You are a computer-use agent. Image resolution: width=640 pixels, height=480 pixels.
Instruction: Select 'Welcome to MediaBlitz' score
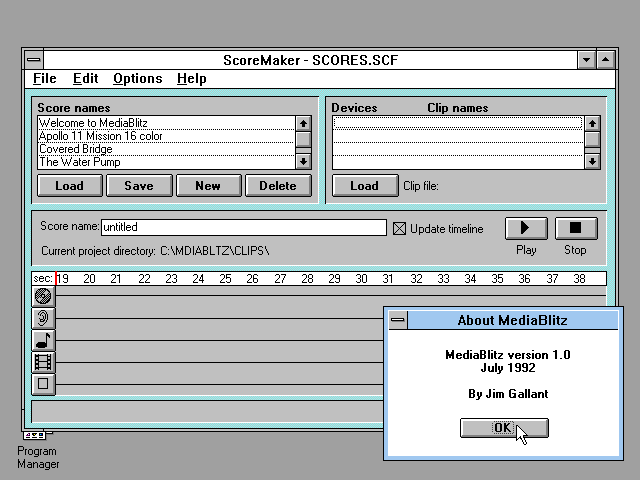point(166,123)
